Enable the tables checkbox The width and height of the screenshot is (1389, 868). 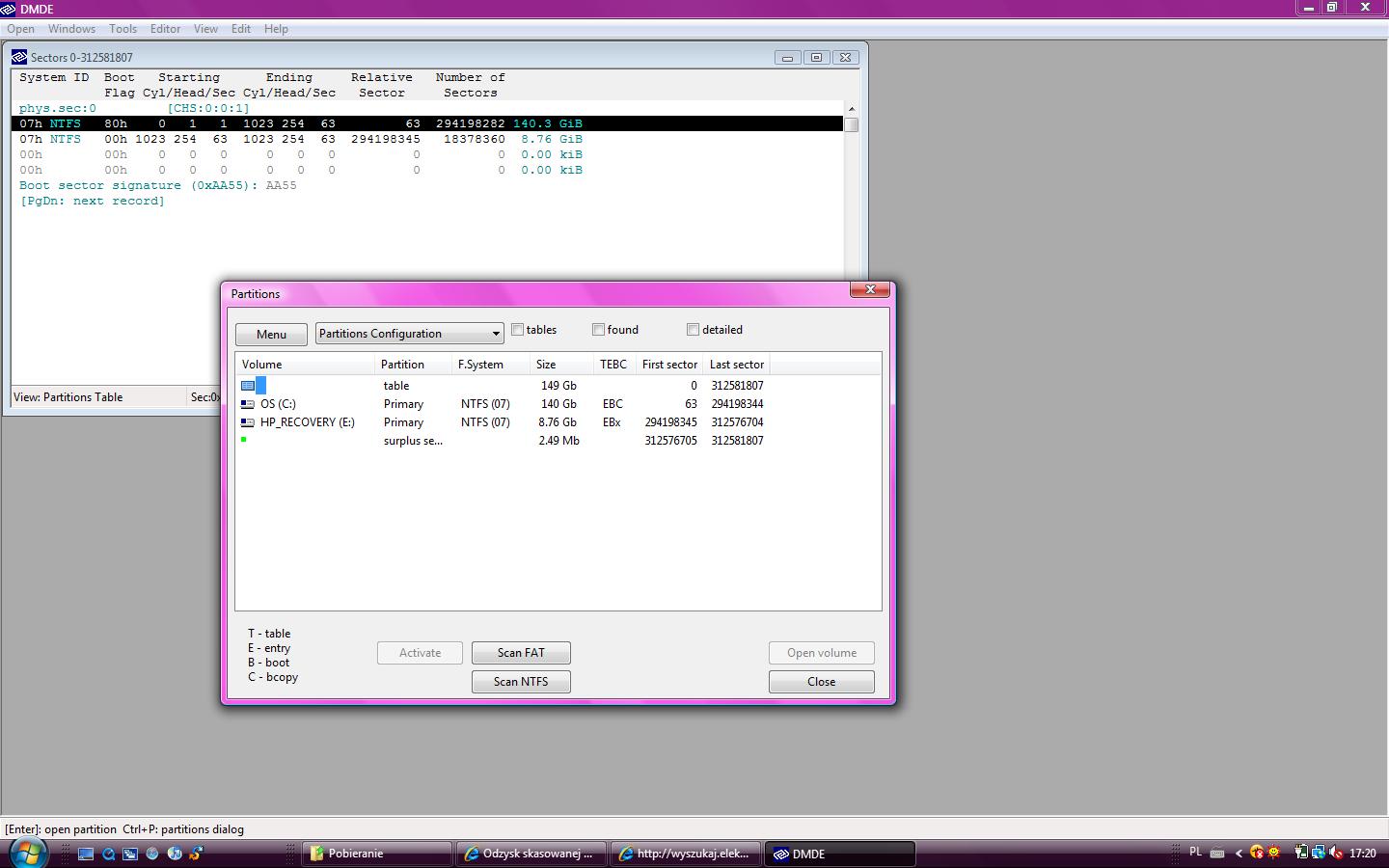(x=518, y=330)
